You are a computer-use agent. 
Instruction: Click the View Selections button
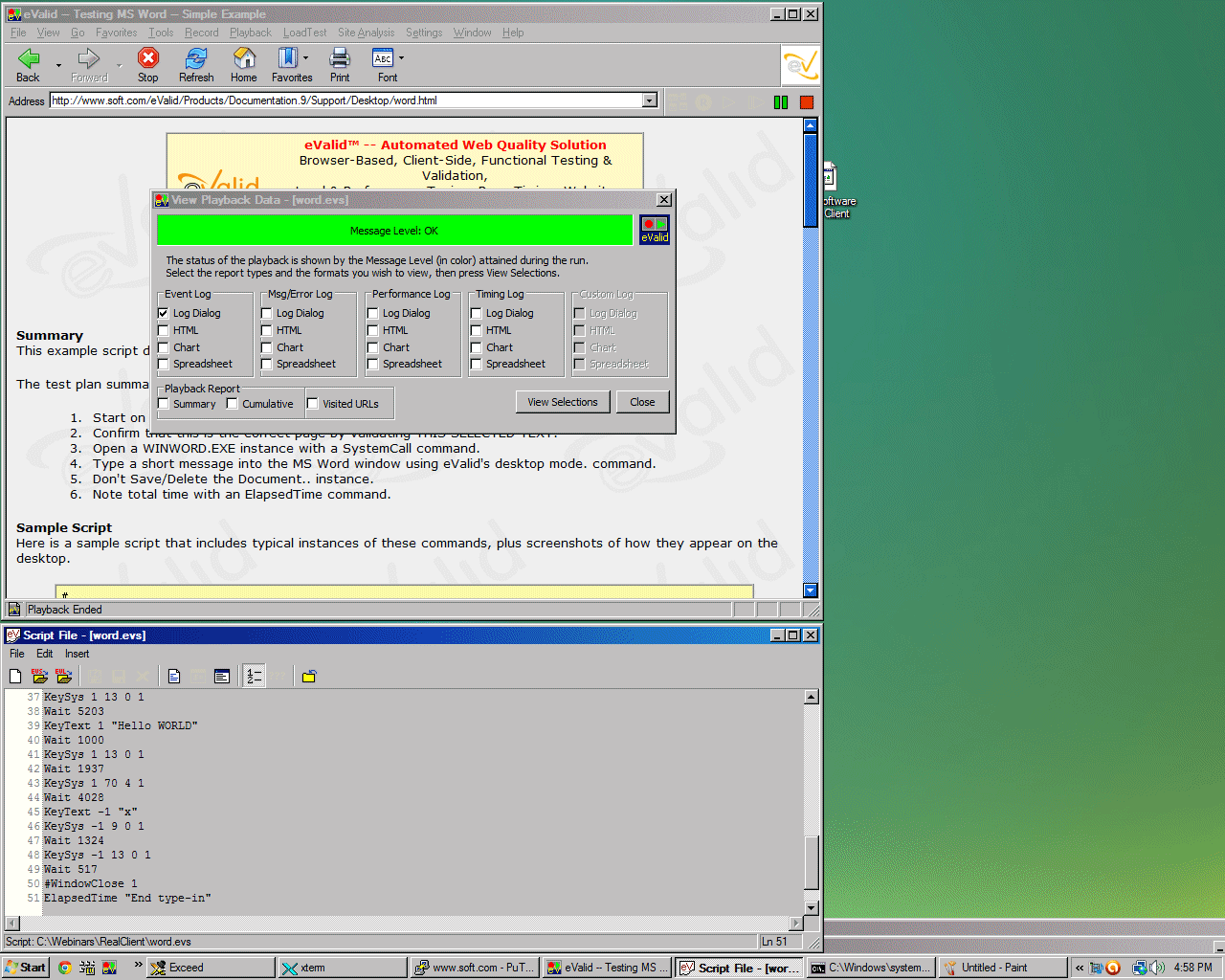coord(563,402)
